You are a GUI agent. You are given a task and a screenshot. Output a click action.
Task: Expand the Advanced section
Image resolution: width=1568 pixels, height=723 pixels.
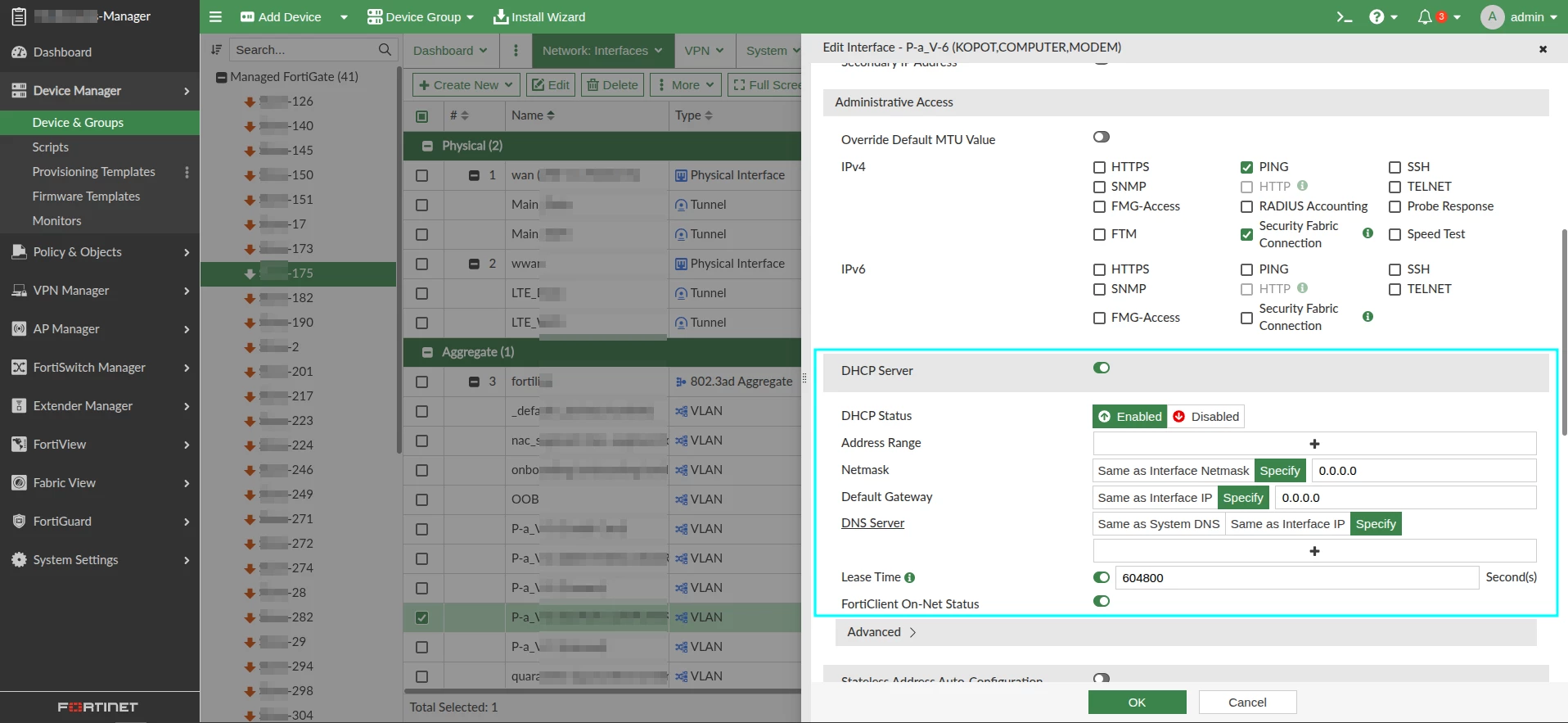(x=881, y=632)
